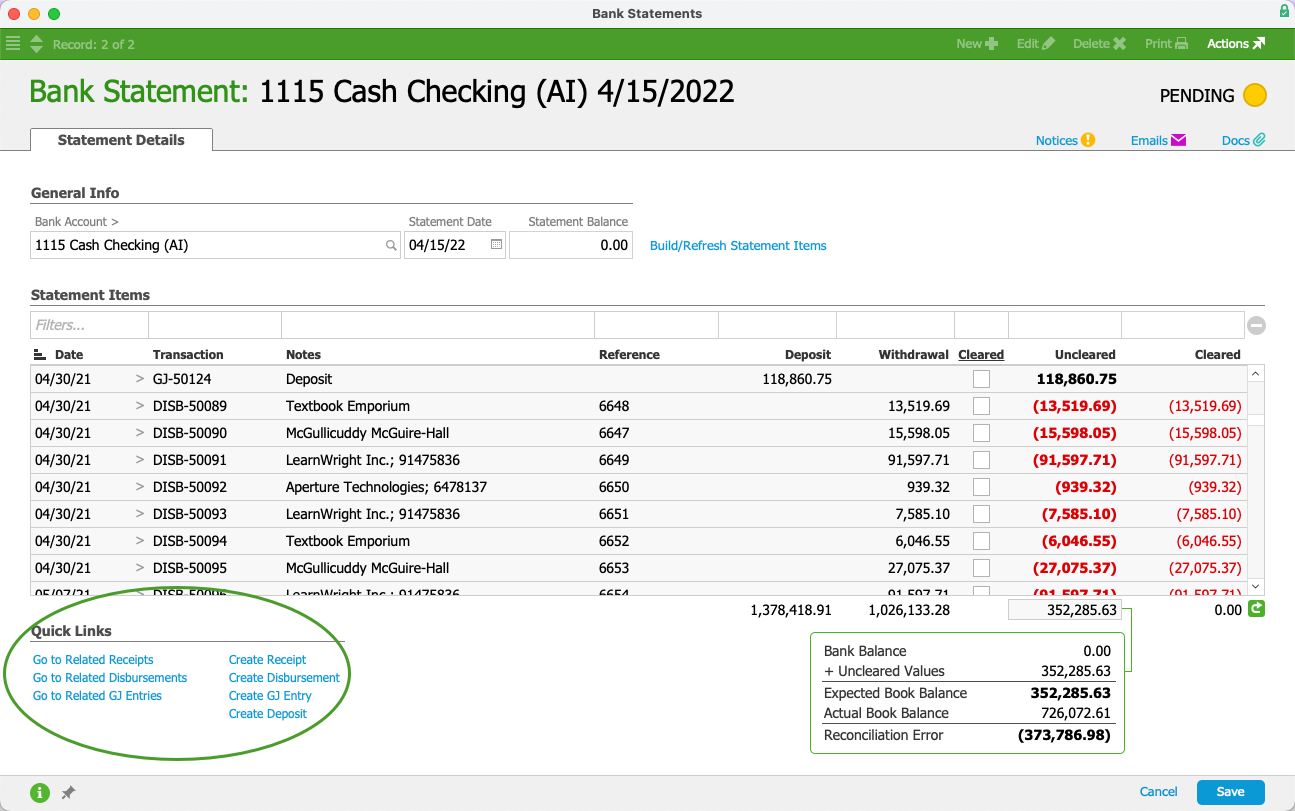Click the bank account search magnifier
The image size is (1295, 811).
(391, 246)
